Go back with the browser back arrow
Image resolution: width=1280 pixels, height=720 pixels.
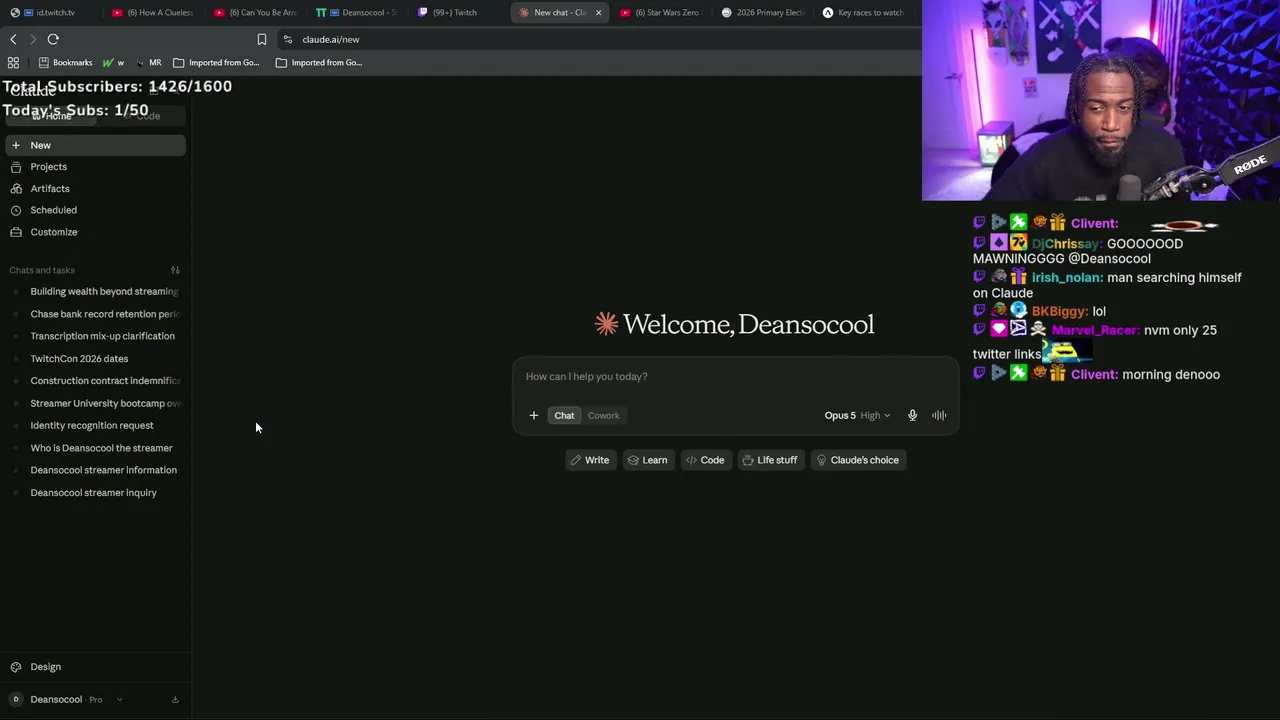coord(13,39)
